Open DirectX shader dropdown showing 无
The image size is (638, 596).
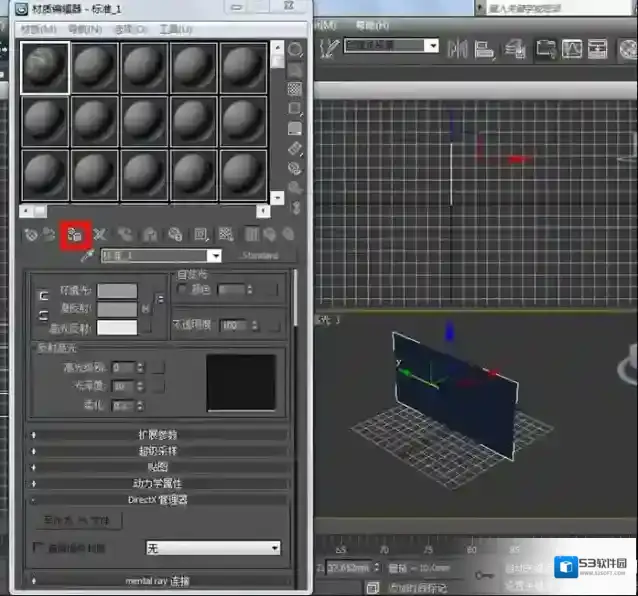coord(274,548)
